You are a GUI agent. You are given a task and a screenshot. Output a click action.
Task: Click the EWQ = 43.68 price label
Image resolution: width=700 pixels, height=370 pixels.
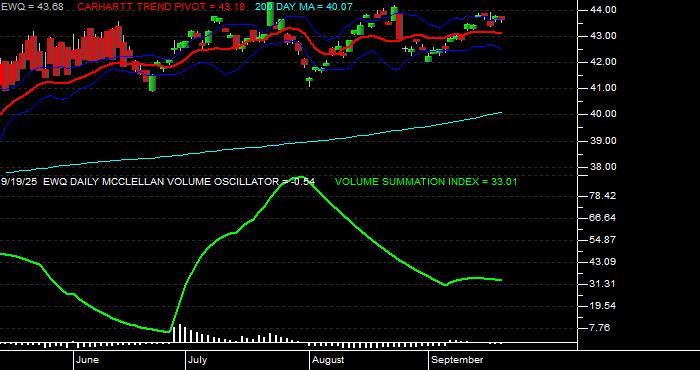click(x=32, y=7)
